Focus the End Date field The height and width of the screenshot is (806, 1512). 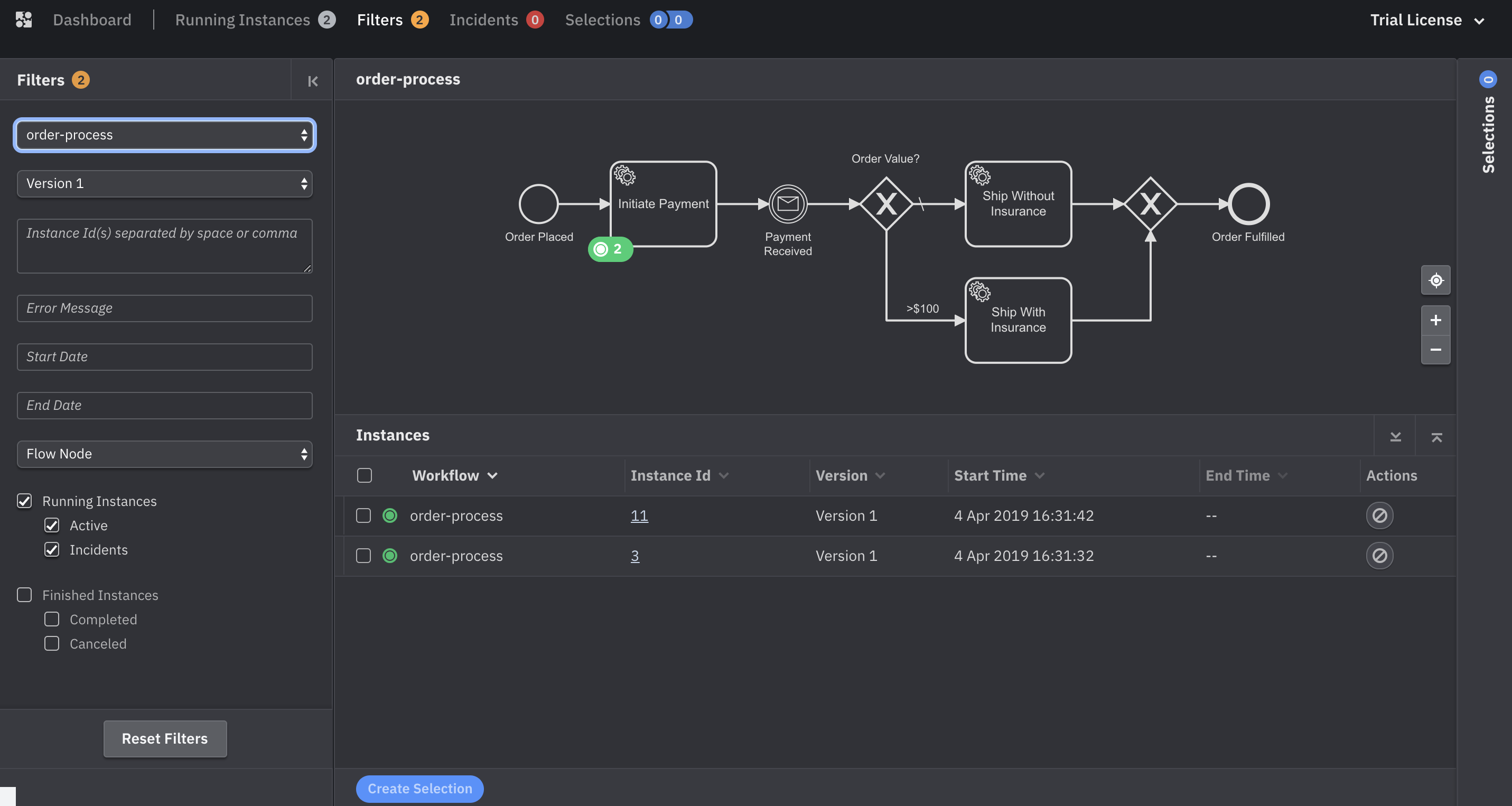(x=164, y=405)
